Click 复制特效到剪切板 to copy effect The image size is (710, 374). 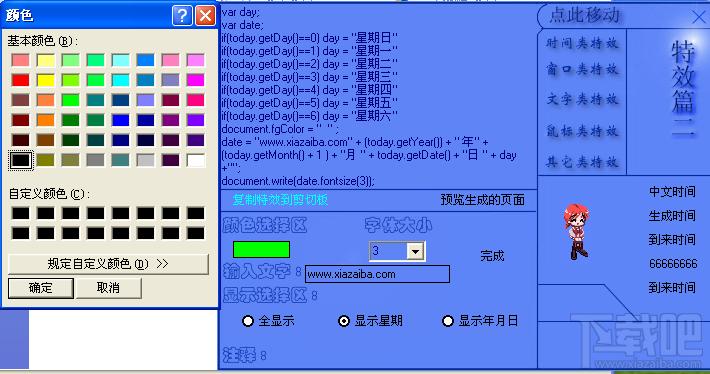click(280, 200)
